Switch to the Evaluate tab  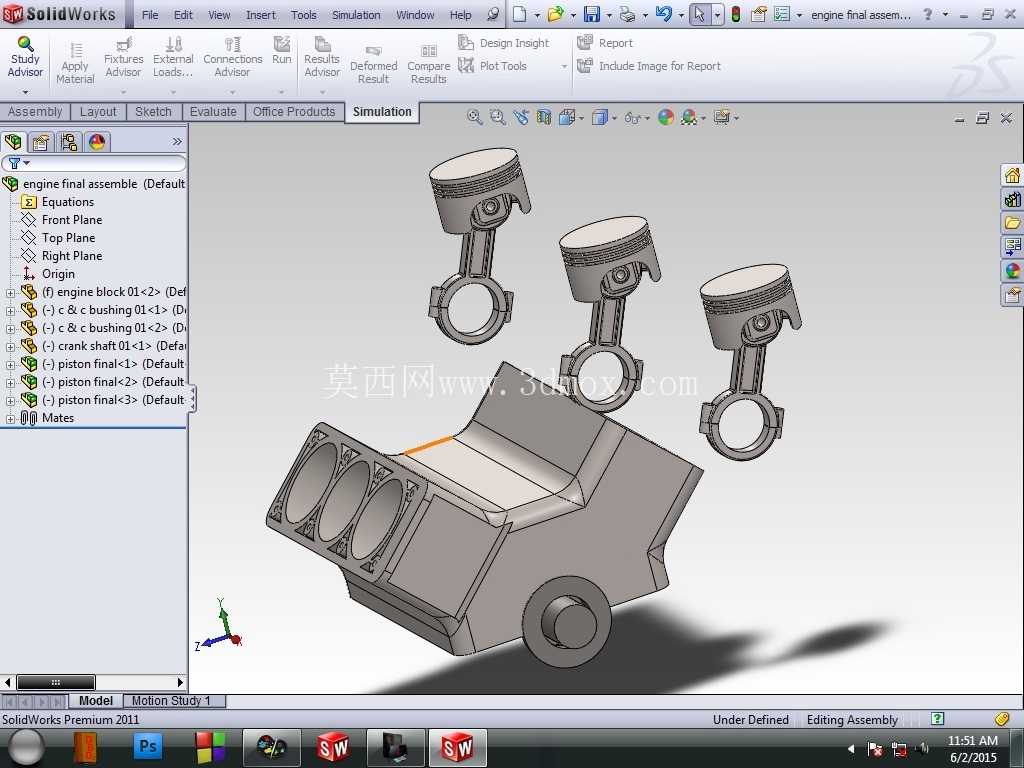coord(213,112)
